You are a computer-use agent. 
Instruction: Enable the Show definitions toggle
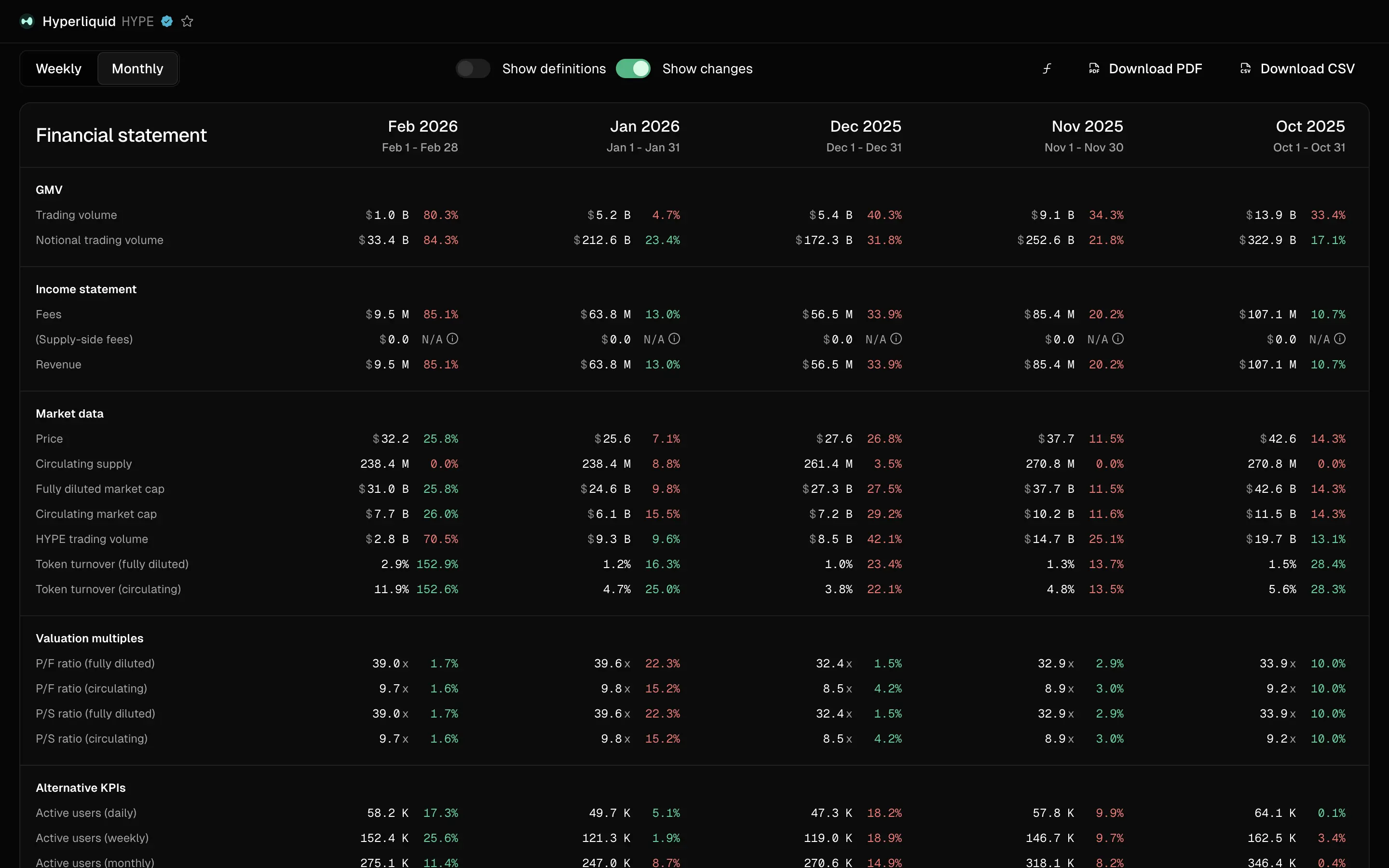473,69
